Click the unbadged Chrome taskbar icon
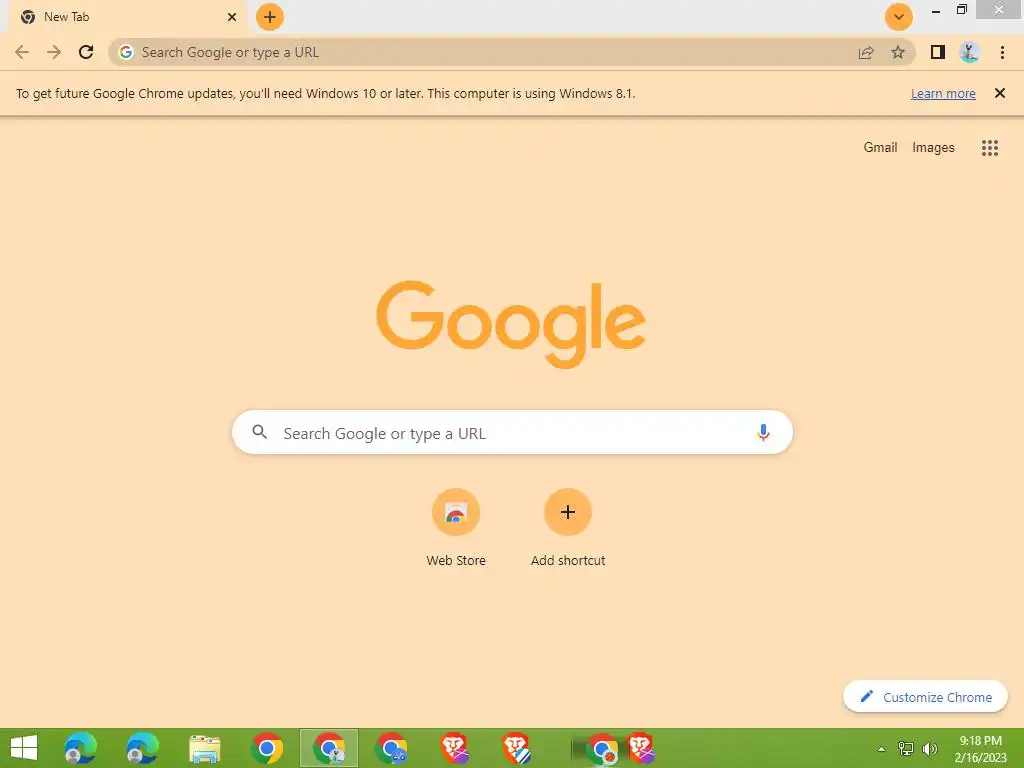The image size is (1024, 768). tap(266, 748)
